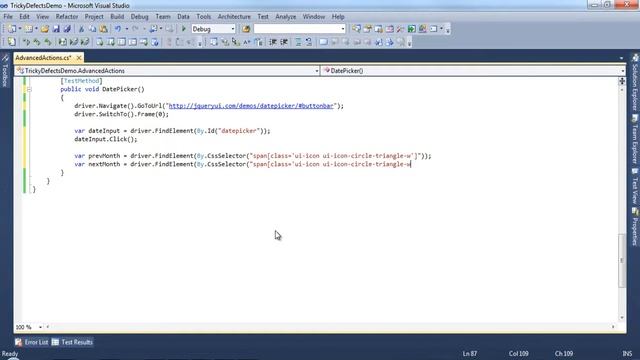Close the AdvancedActions.cs tab
The image size is (640, 360).
tap(79, 58)
